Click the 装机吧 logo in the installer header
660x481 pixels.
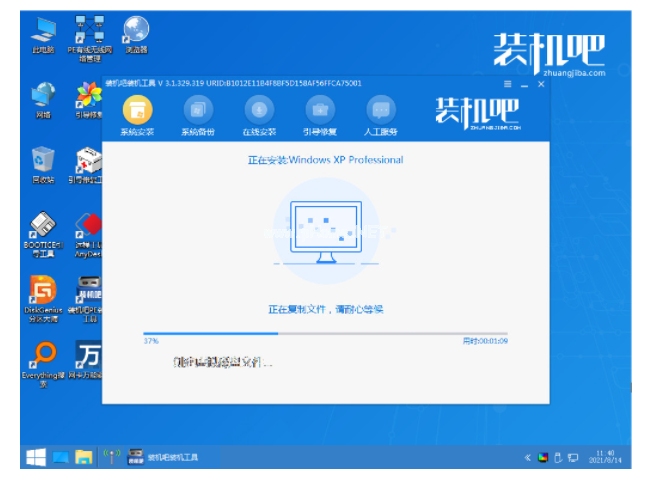478,113
